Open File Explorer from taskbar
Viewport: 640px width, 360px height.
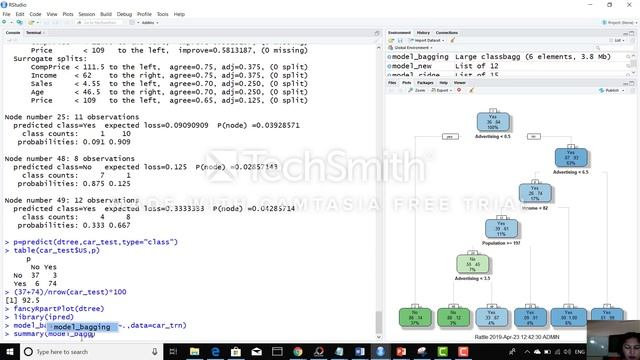point(195,352)
